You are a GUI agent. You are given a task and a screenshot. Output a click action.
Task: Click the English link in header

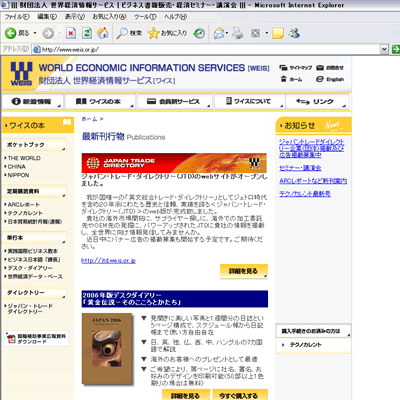pos(330,79)
